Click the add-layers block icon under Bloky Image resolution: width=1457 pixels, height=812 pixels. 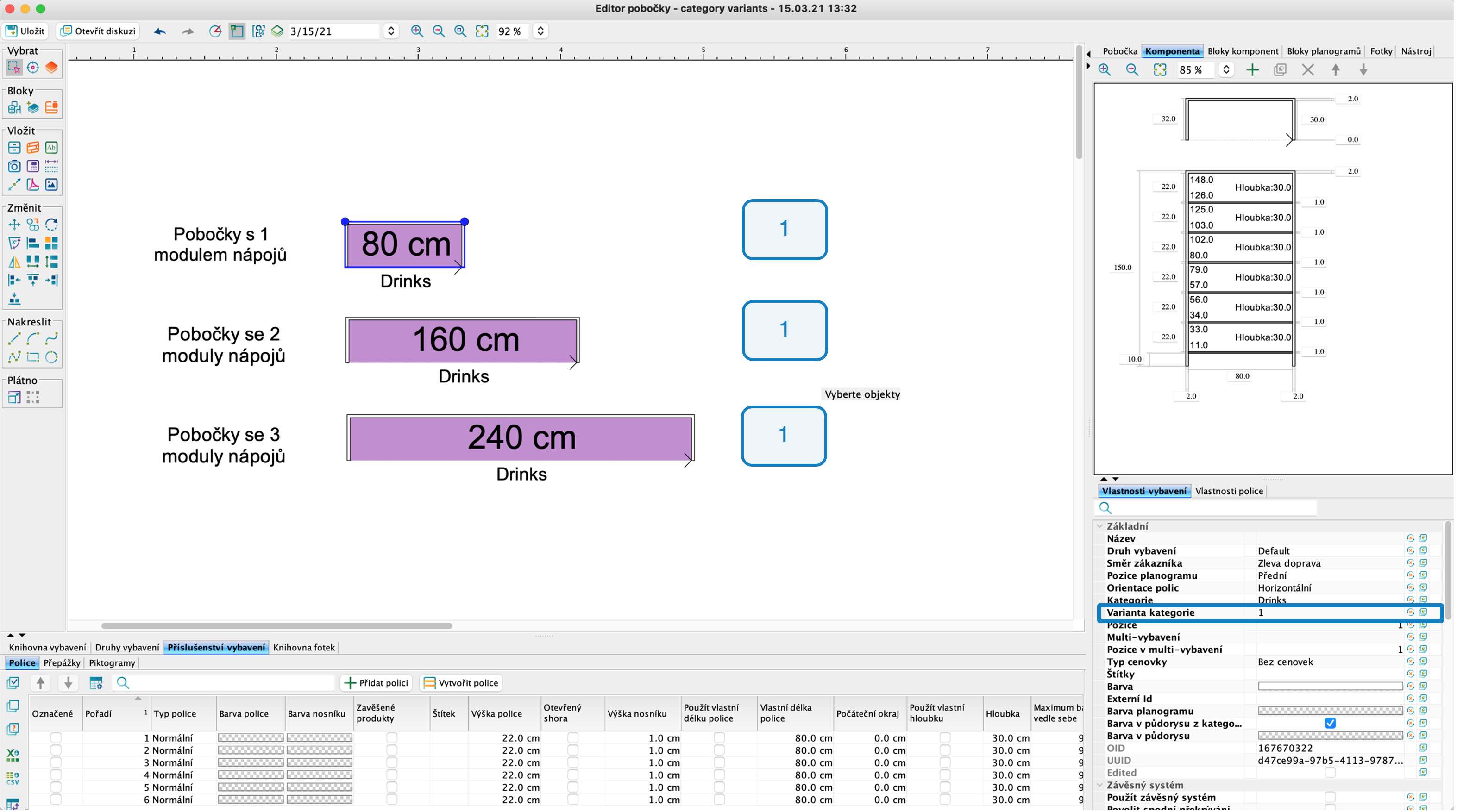pos(33,107)
